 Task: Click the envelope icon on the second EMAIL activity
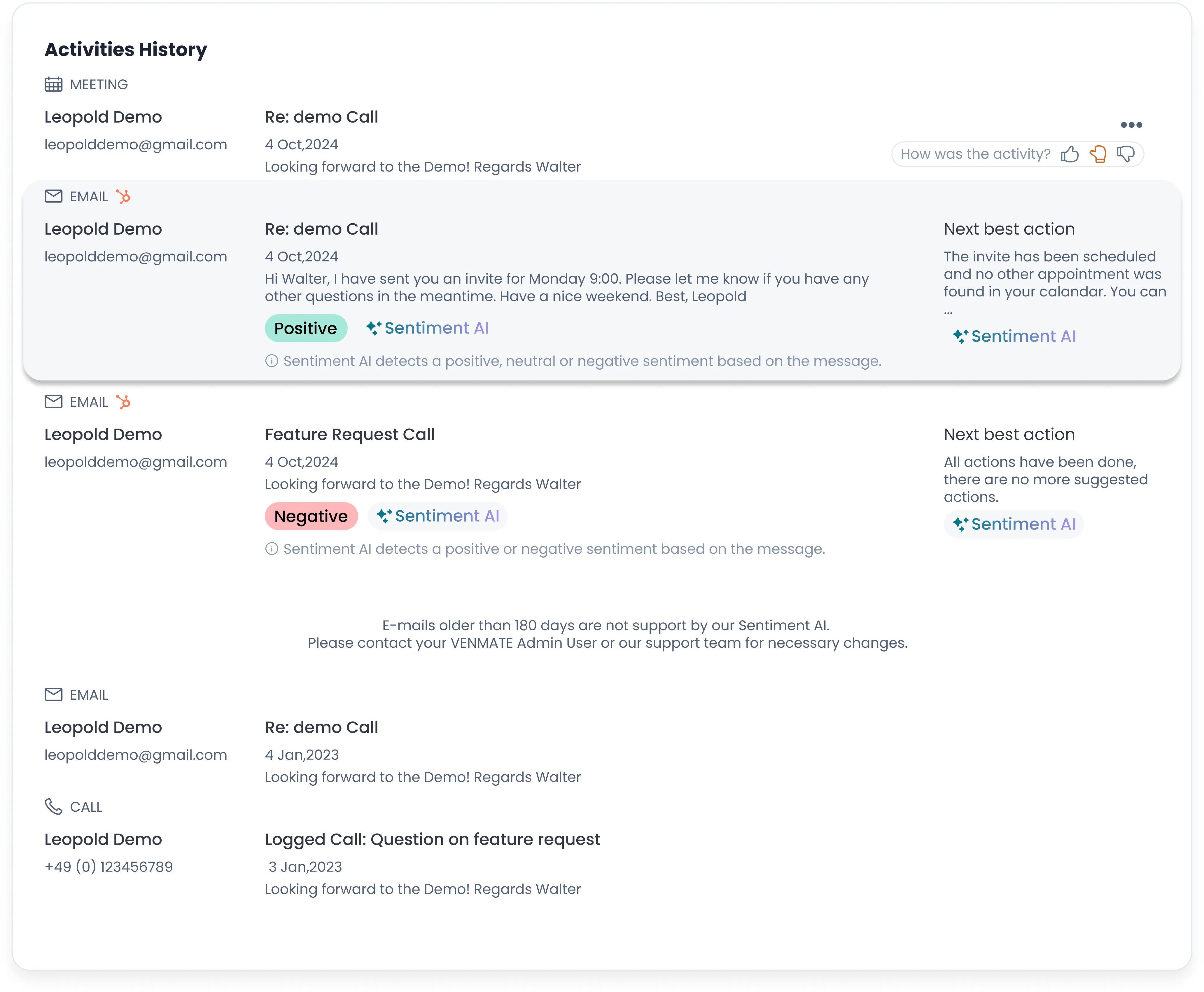pyautogui.click(x=53, y=402)
